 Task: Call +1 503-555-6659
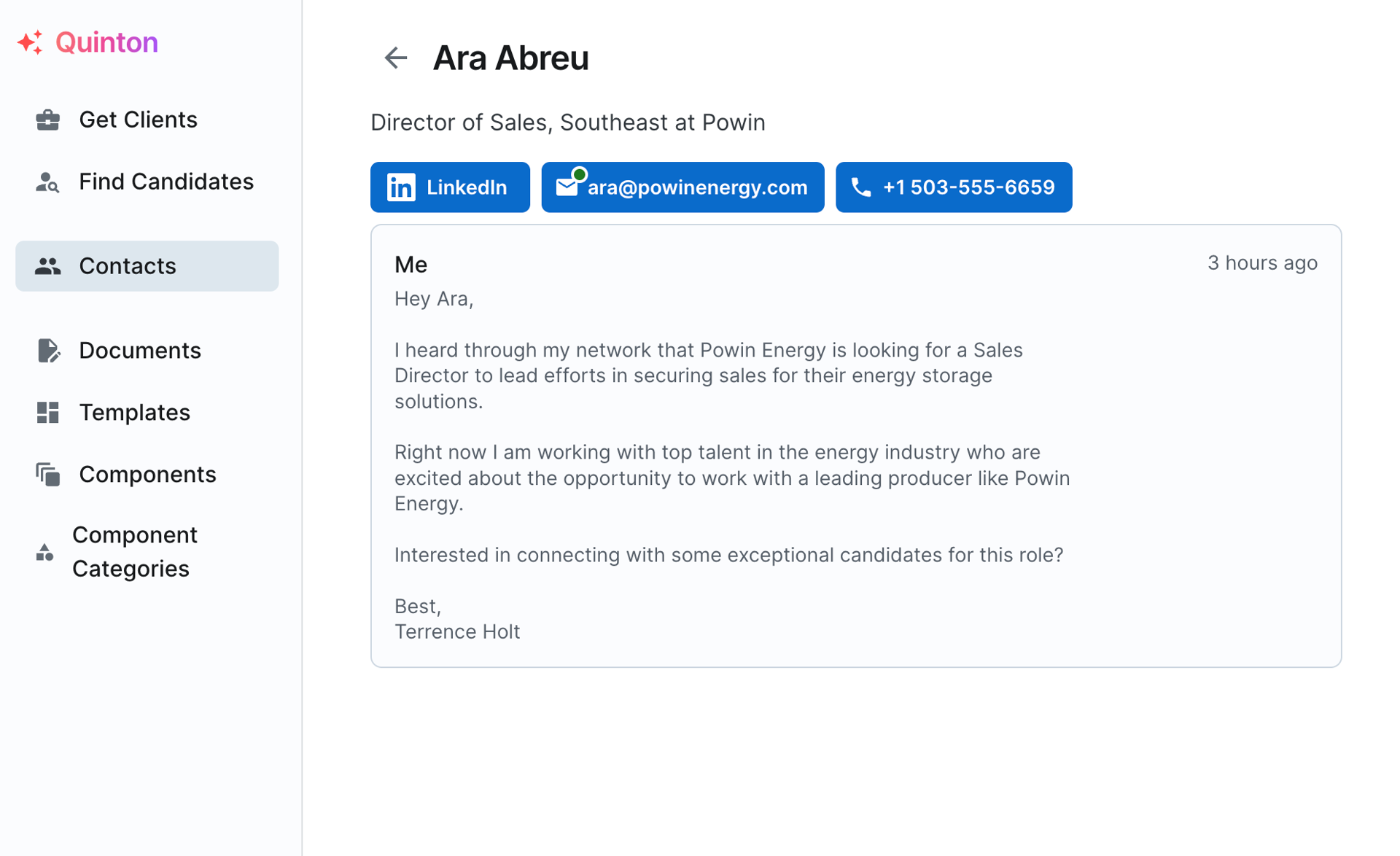point(954,187)
